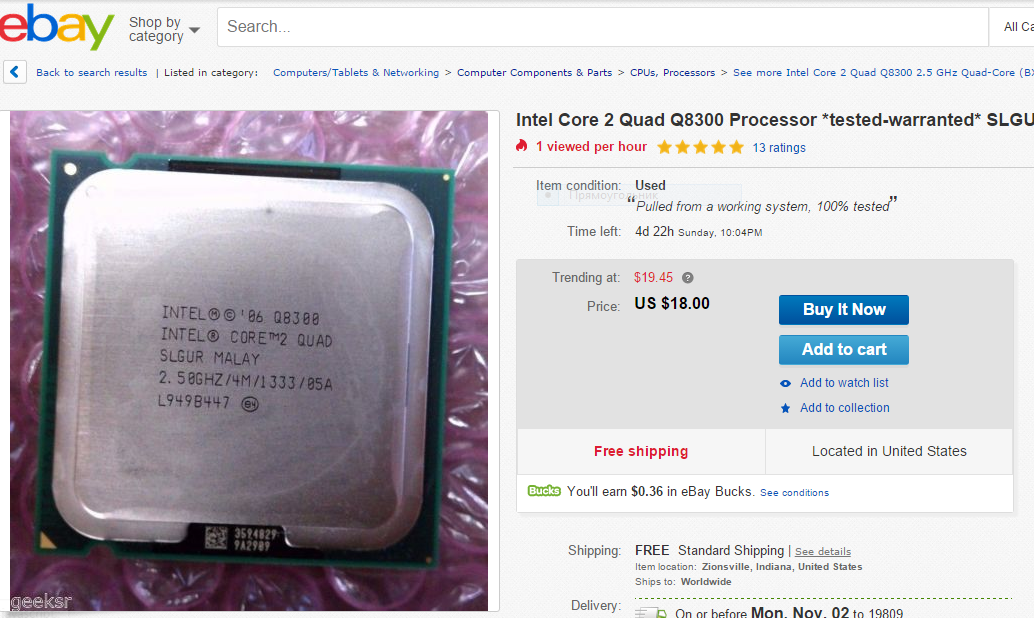Screen dimensions: 1034x618
Task: Click the star icon for collection
Action: click(x=785, y=408)
